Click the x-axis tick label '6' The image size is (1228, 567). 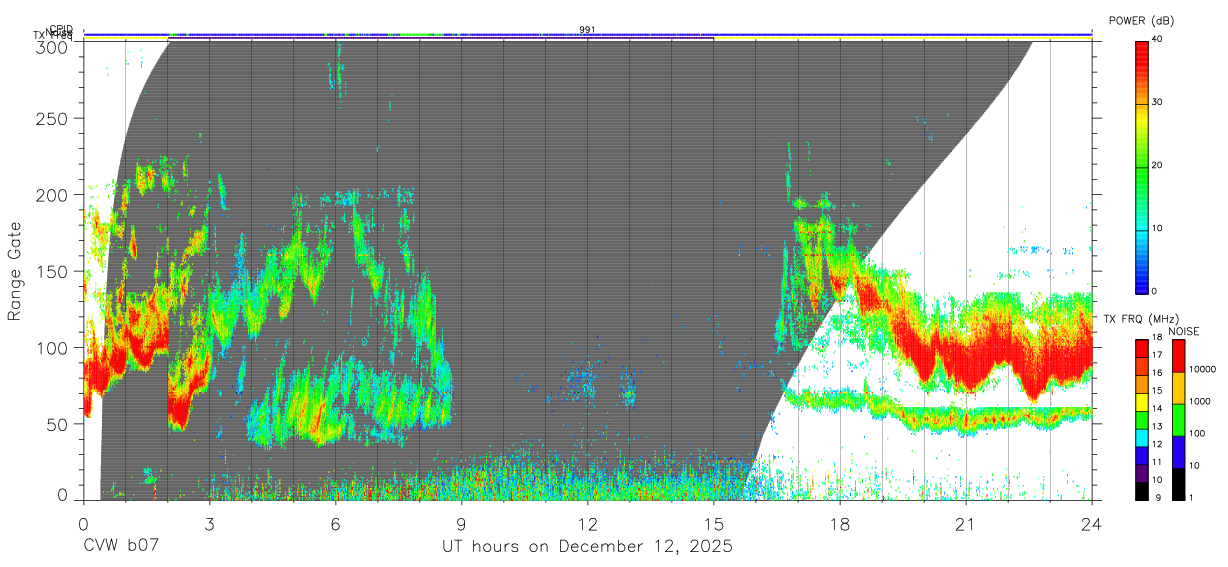[335, 523]
